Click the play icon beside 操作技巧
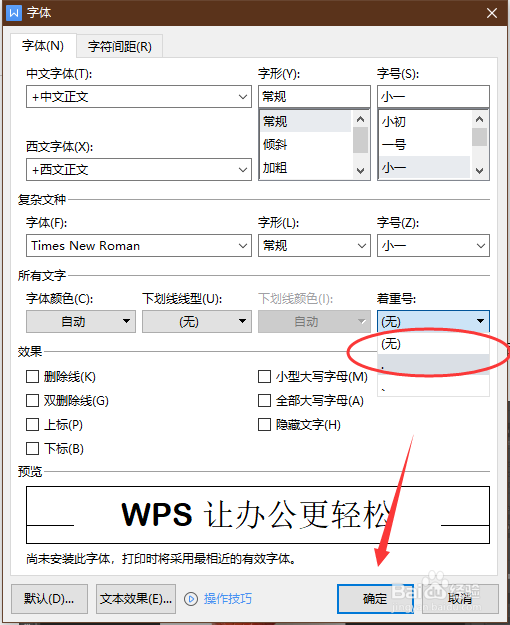The width and height of the screenshot is (510, 625). [191, 599]
